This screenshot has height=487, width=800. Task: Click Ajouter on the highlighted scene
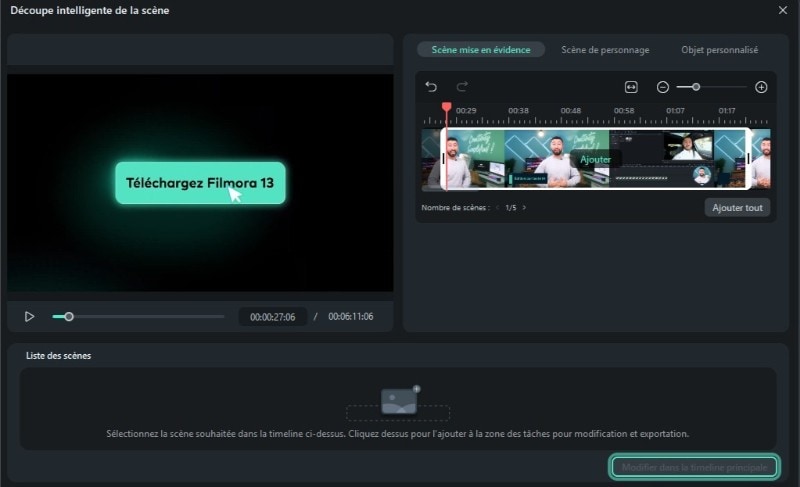pos(595,159)
